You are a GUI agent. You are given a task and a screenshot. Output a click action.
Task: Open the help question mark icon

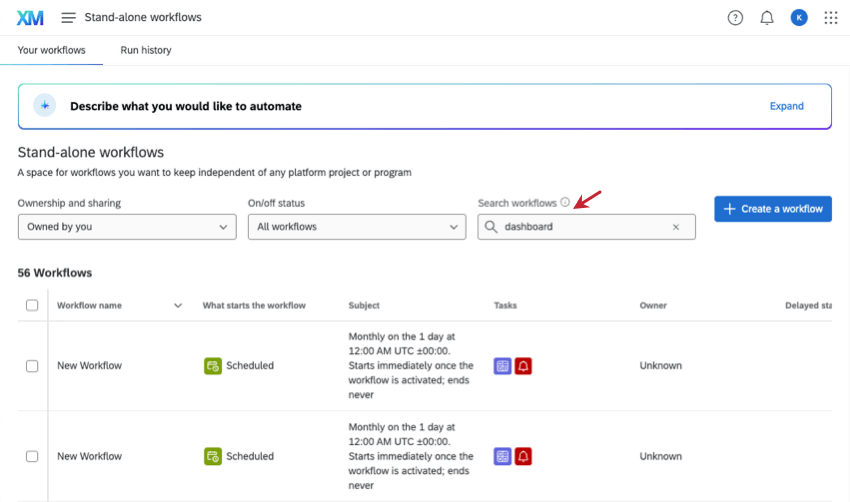click(735, 18)
